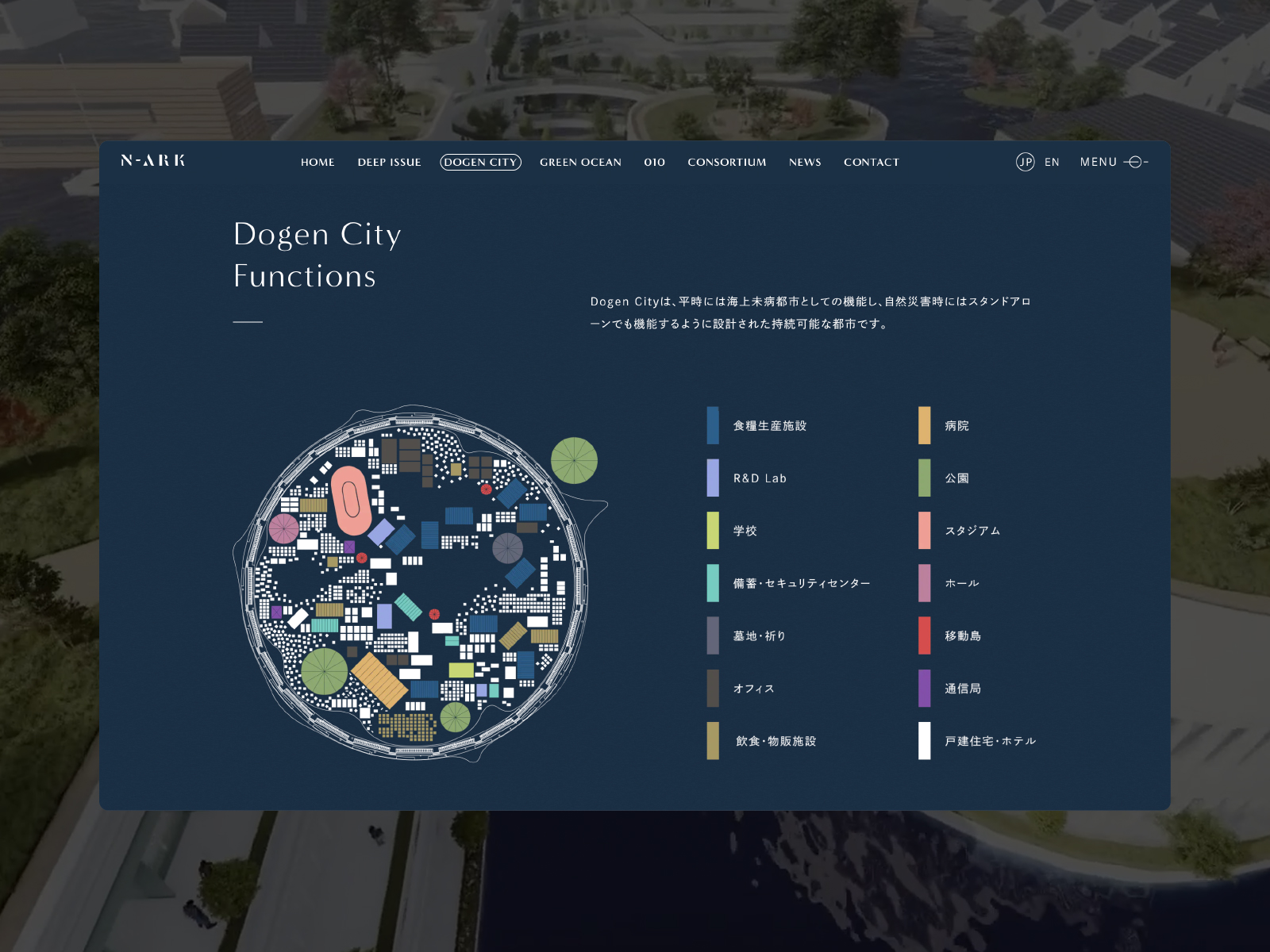Click the salmon スタジアム swatch
This screenshot has width=1270, height=952.
(x=925, y=530)
